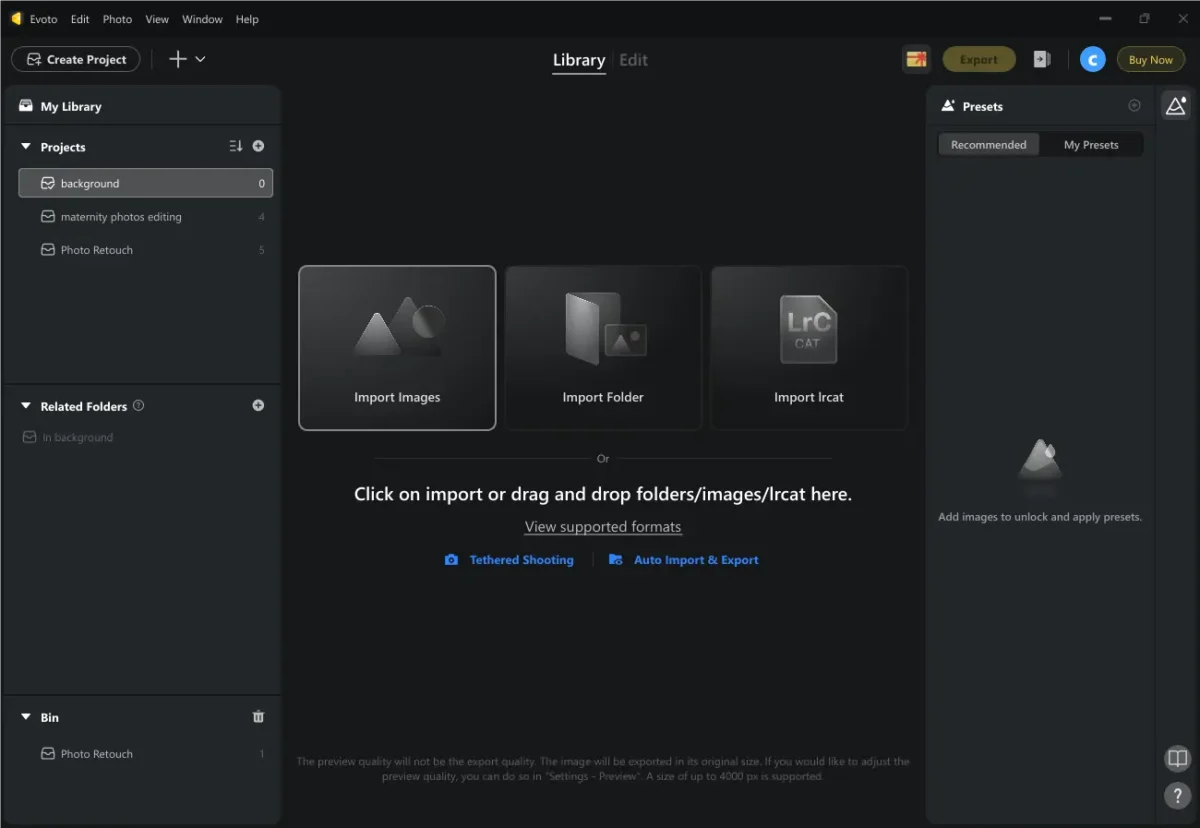Open the Edit menu

click(80, 19)
